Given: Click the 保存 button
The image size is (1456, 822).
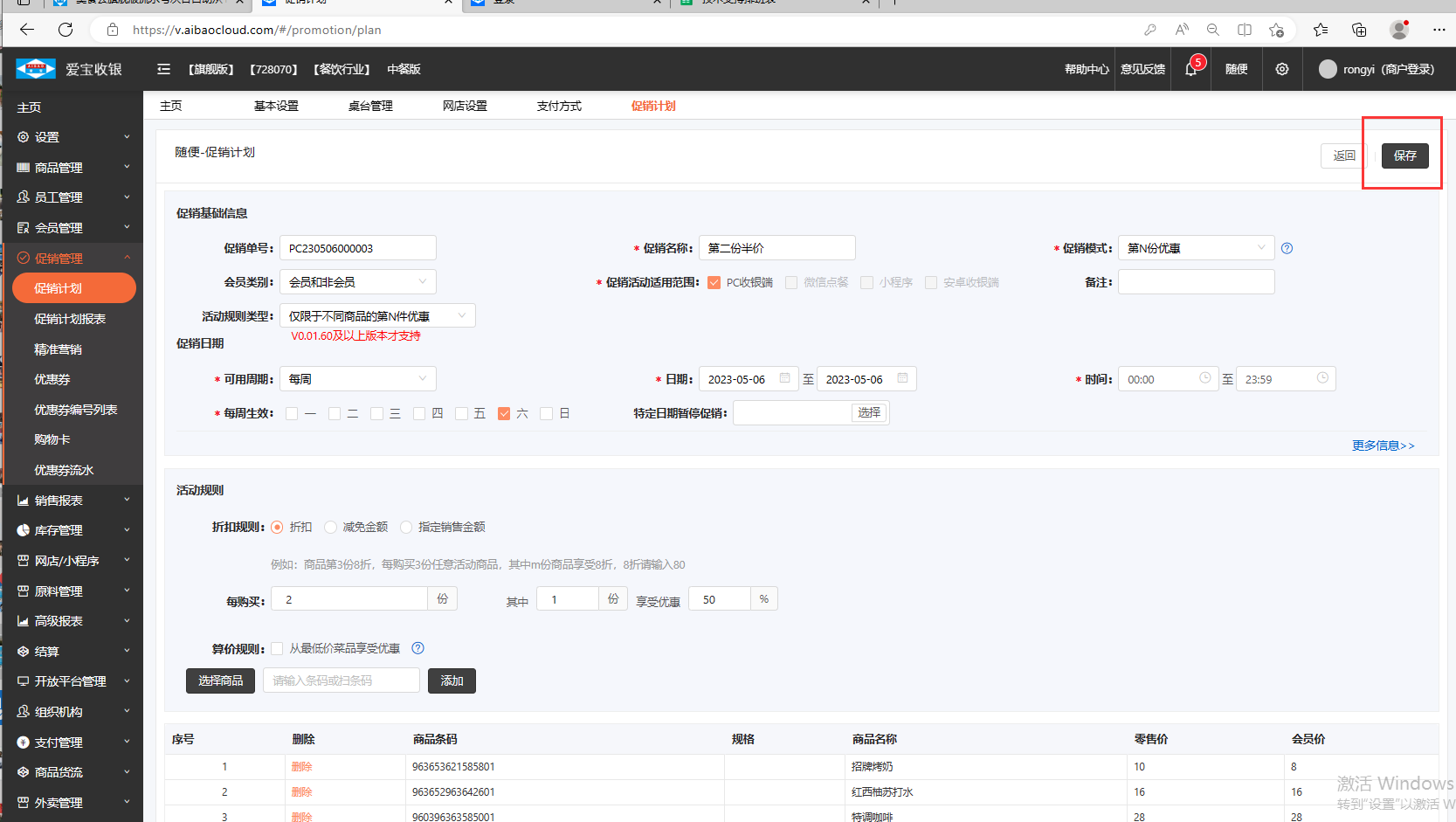Looking at the screenshot, I should click(1404, 155).
